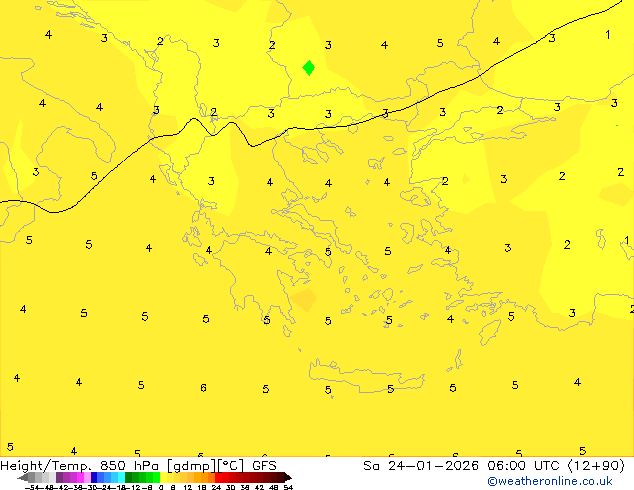Click the green diamond marker on the map
Image resolution: width=634 pixels, height=490 pixels.
[309, 68]
